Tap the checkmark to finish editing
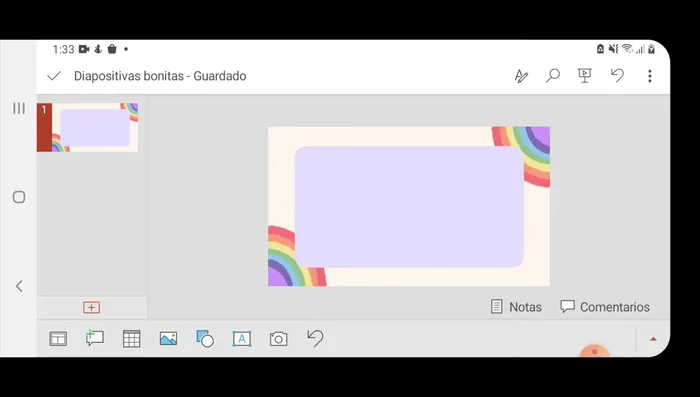700x397 pixels. (x=54, y=76)
